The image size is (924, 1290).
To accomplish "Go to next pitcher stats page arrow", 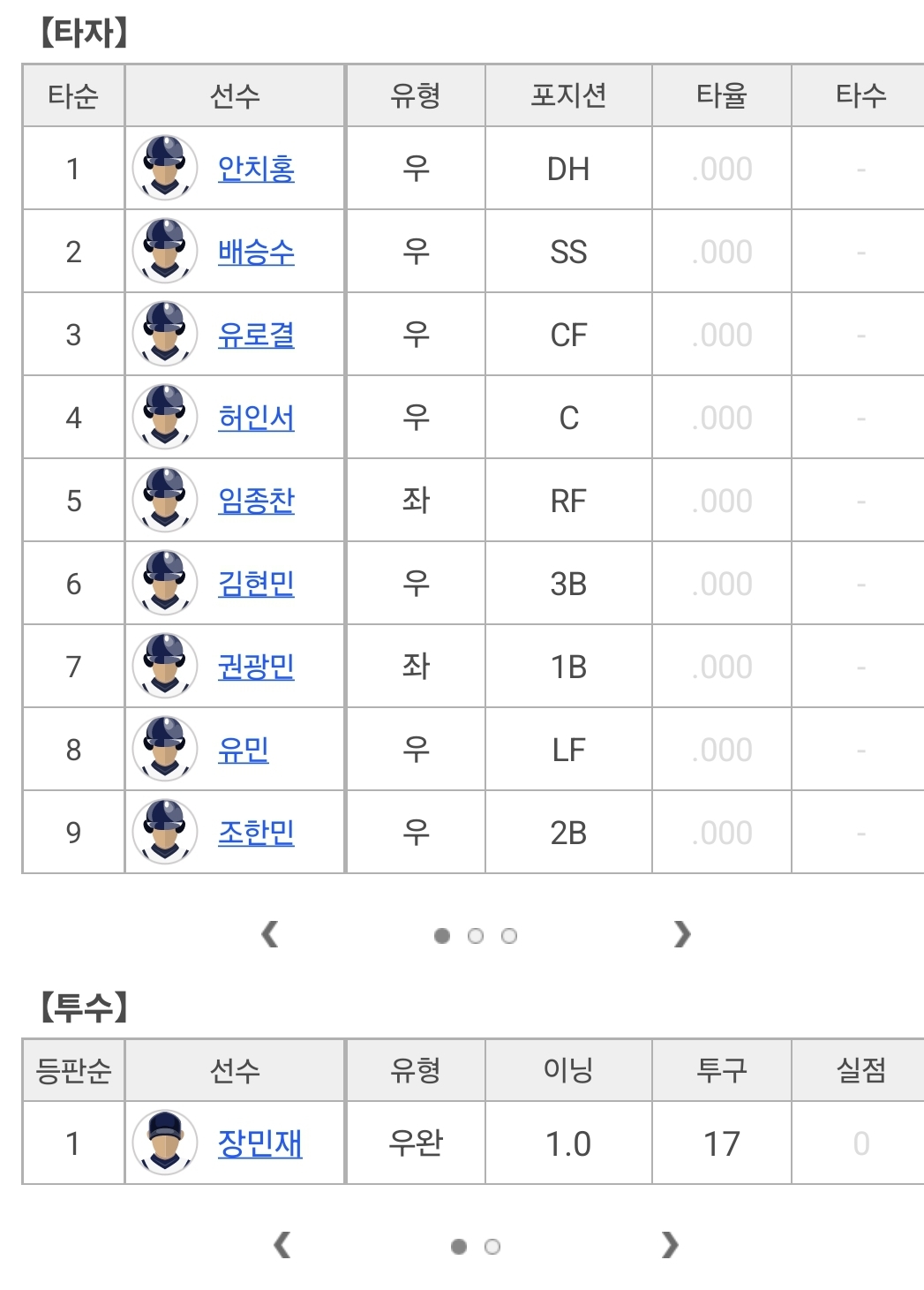I will (670, 1245).
